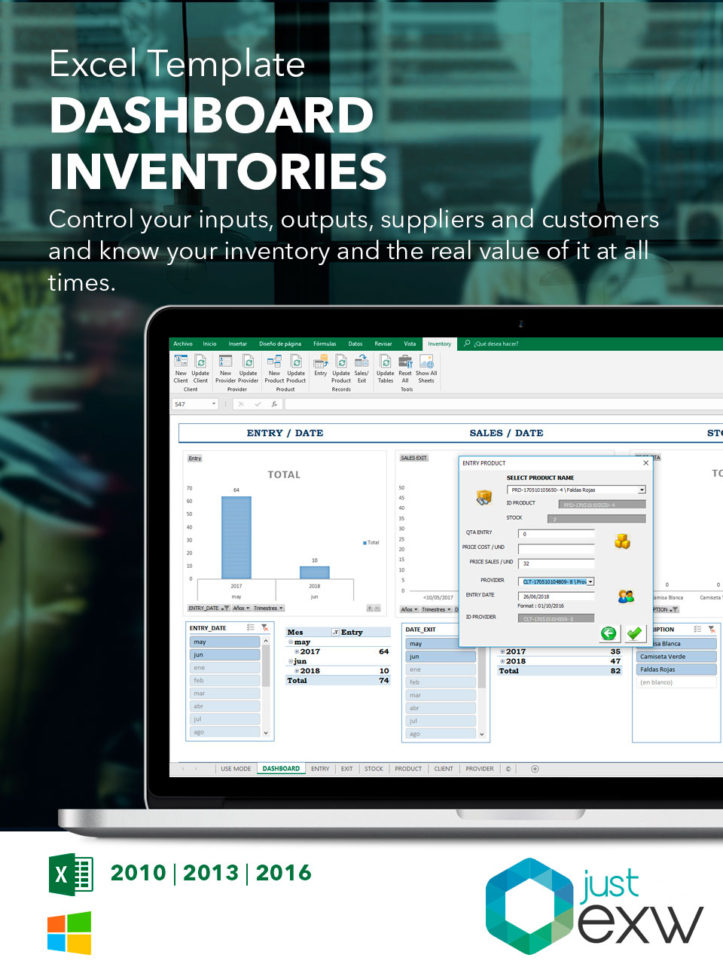Click the green checkmark confirm button
723x970 pixels.
tap(634, 633)
